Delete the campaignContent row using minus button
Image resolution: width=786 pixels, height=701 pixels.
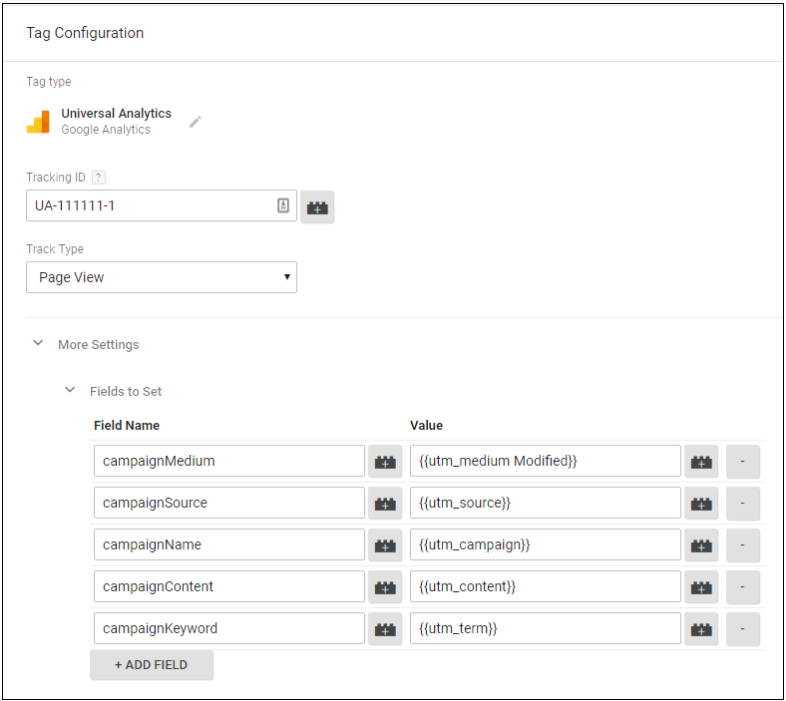[742, 587]
